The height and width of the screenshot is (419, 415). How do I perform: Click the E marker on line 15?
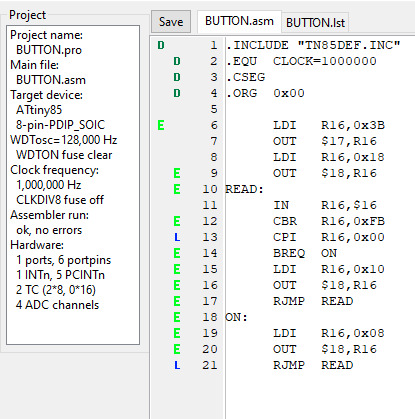(177, 269)
